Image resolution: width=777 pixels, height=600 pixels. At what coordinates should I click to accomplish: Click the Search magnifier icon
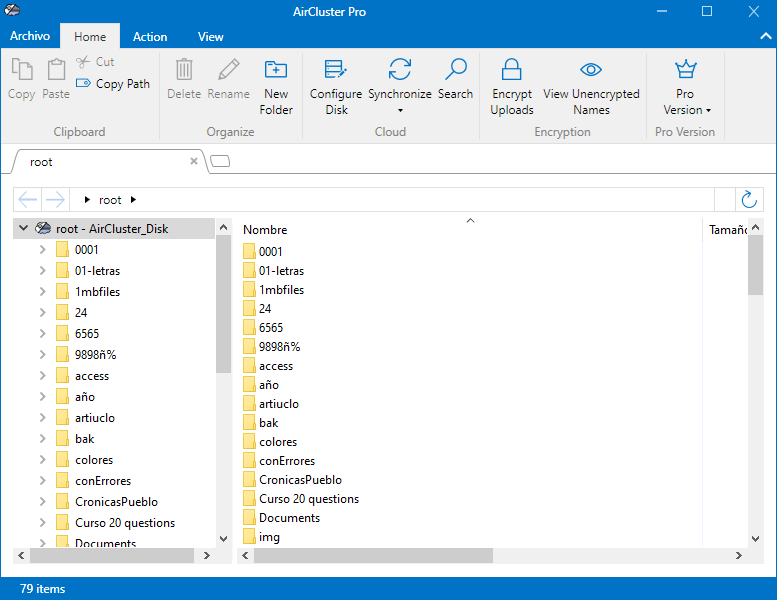pos(455,70)
